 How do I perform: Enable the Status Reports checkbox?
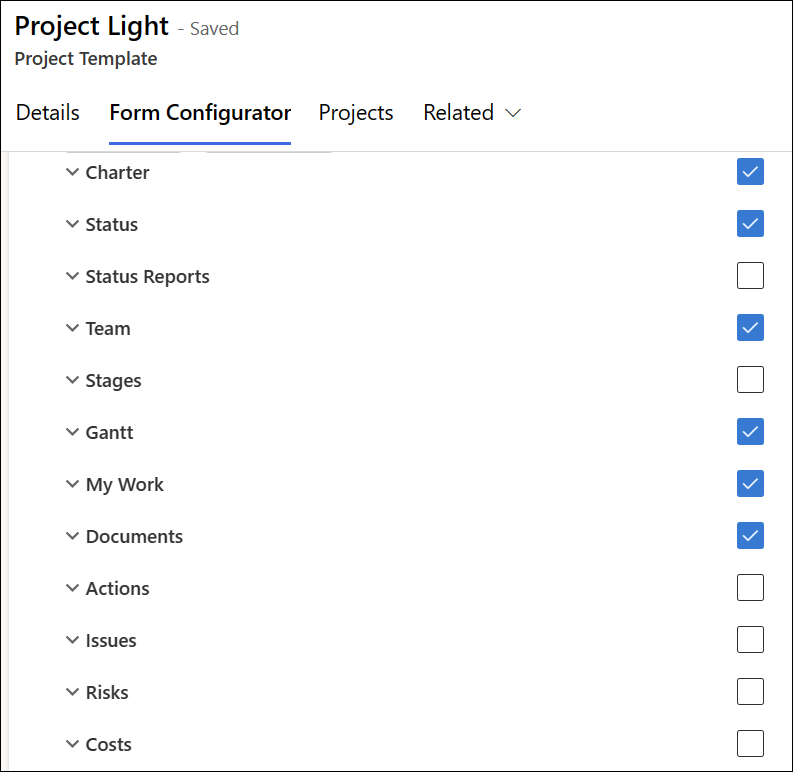tap(750, 276)
